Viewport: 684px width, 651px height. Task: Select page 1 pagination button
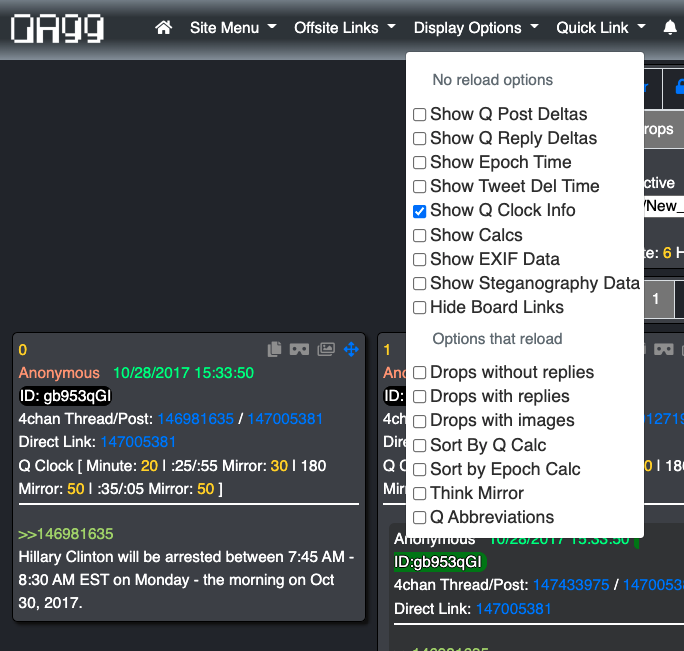tap(656, 299)
